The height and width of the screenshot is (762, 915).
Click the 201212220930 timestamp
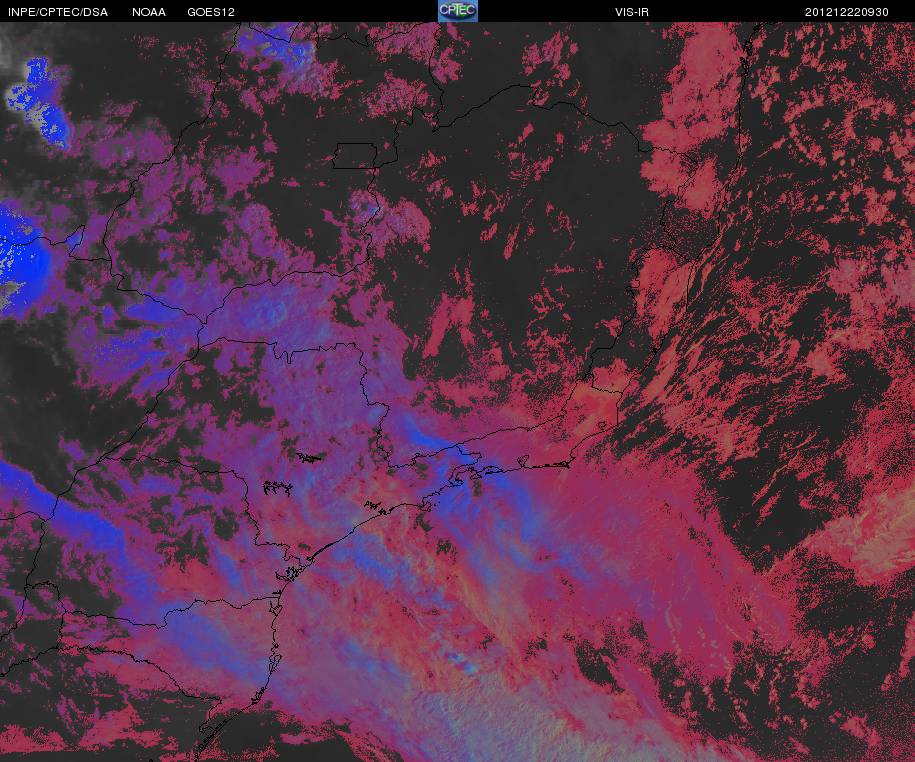point(847,12)
